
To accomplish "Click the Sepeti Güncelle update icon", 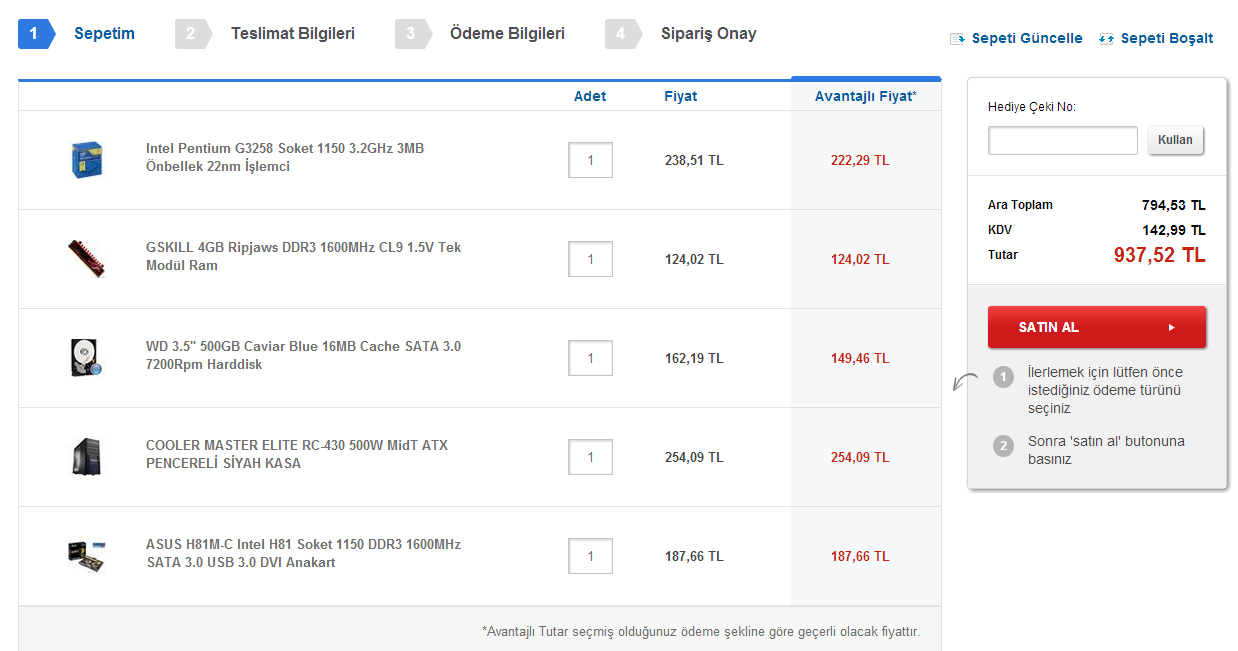I will coord(957,39).
